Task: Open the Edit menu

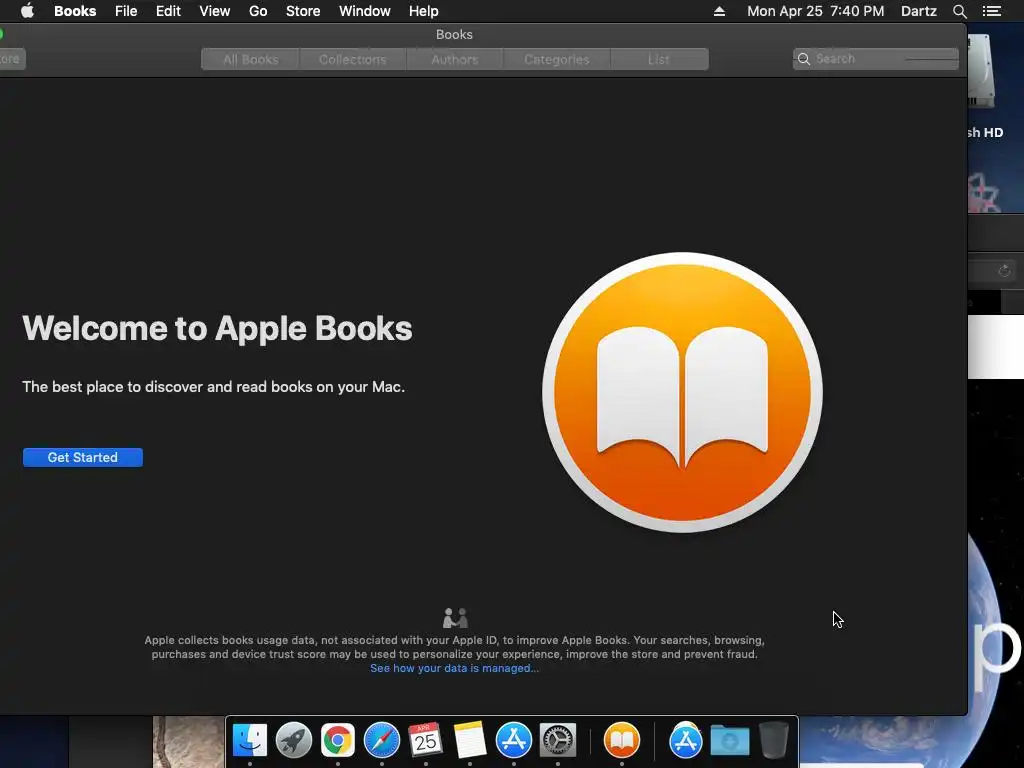Action: click(x=168, y=11)
